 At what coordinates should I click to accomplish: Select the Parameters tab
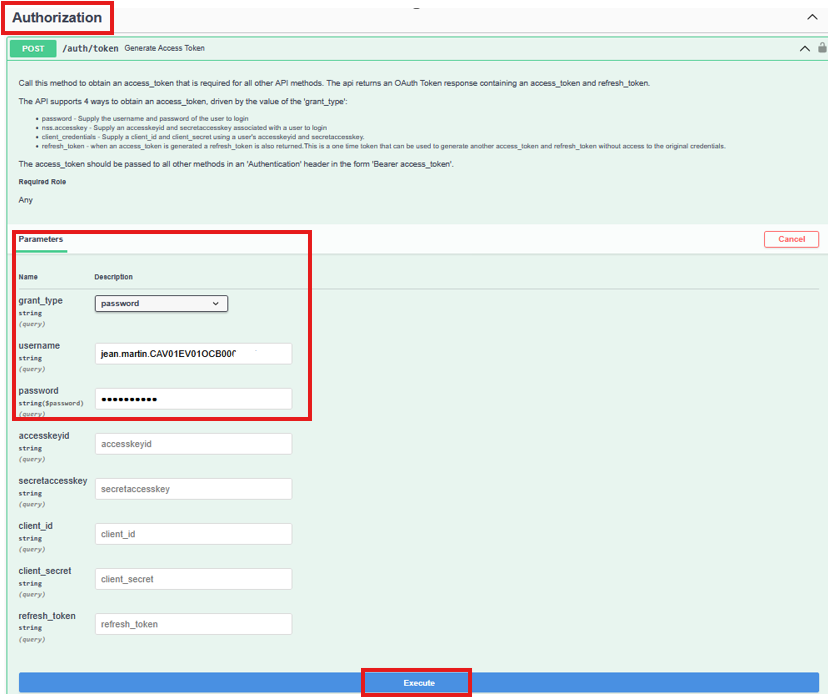coord(41,240)
